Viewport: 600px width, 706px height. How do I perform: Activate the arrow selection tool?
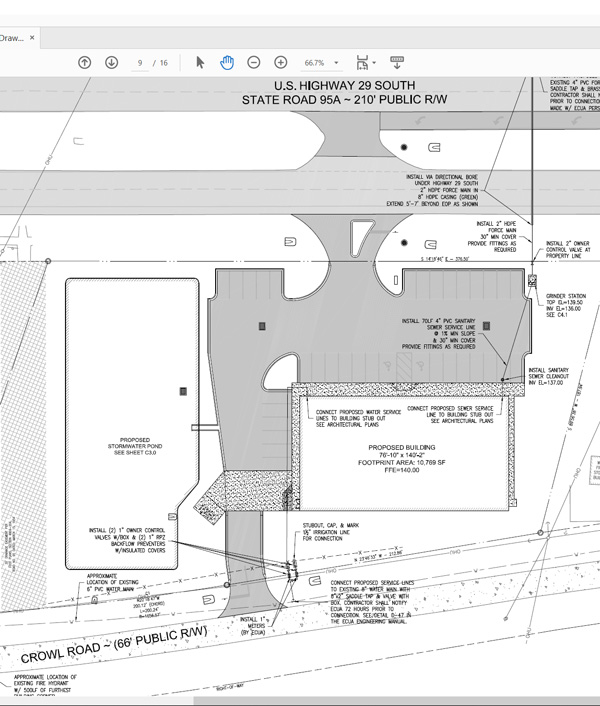pyautogui.click(x=200, y=62)
